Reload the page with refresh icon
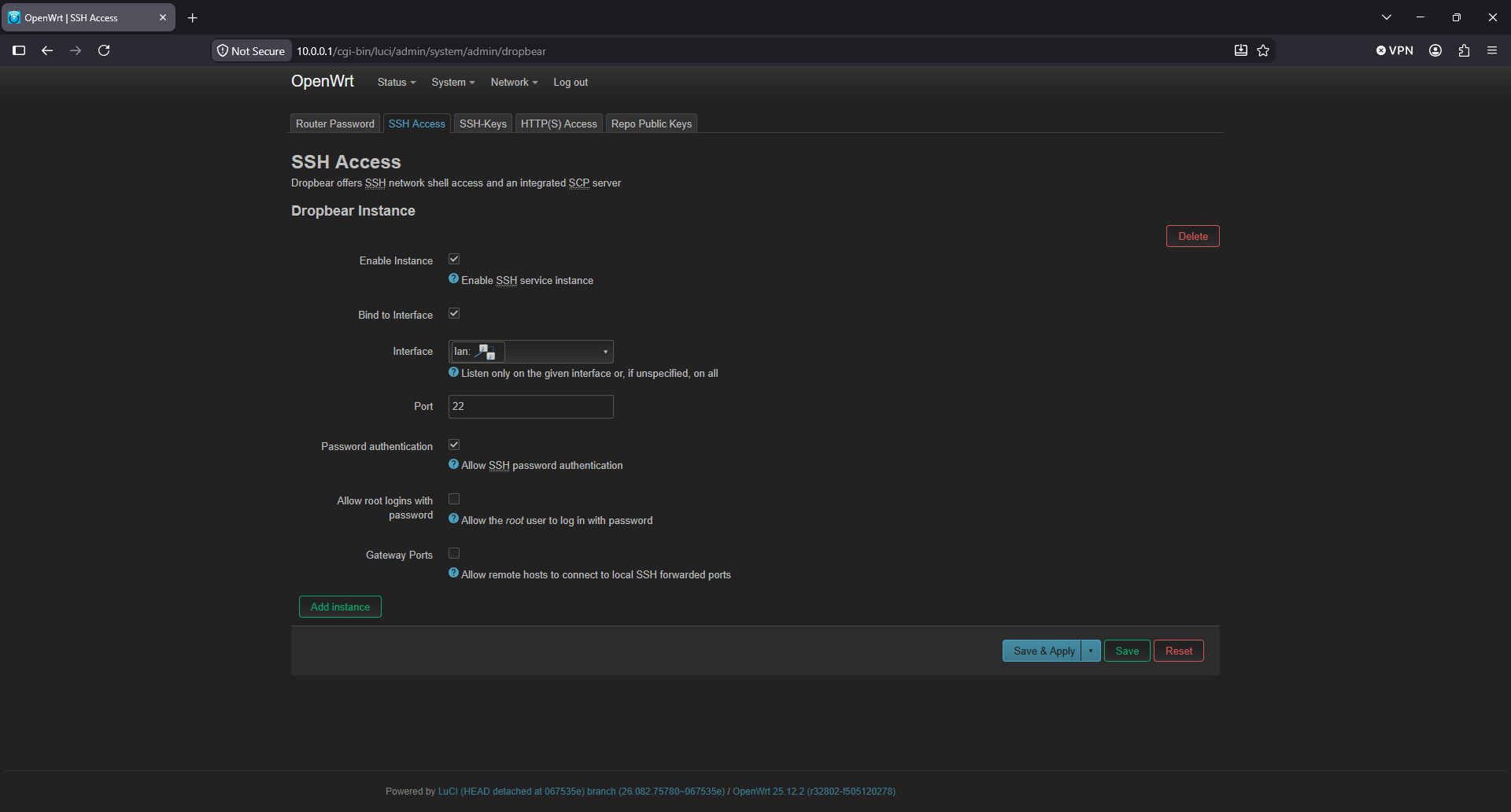This screenshot has height=812, width=1511. (104, 50)
